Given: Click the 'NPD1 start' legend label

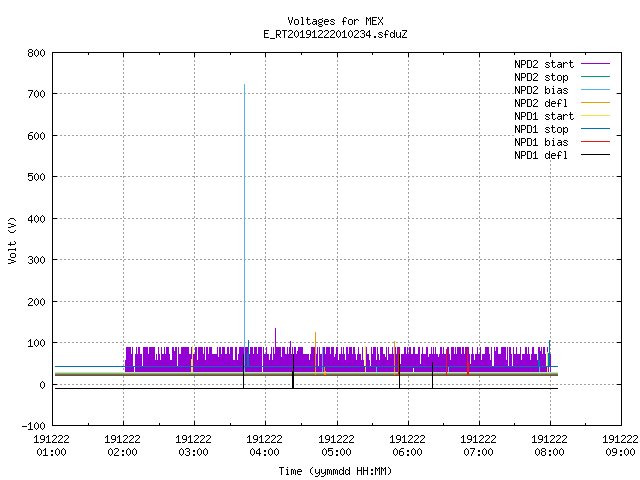Looking at the screenshot, I should pyautogui.click(x=544, y=116).
